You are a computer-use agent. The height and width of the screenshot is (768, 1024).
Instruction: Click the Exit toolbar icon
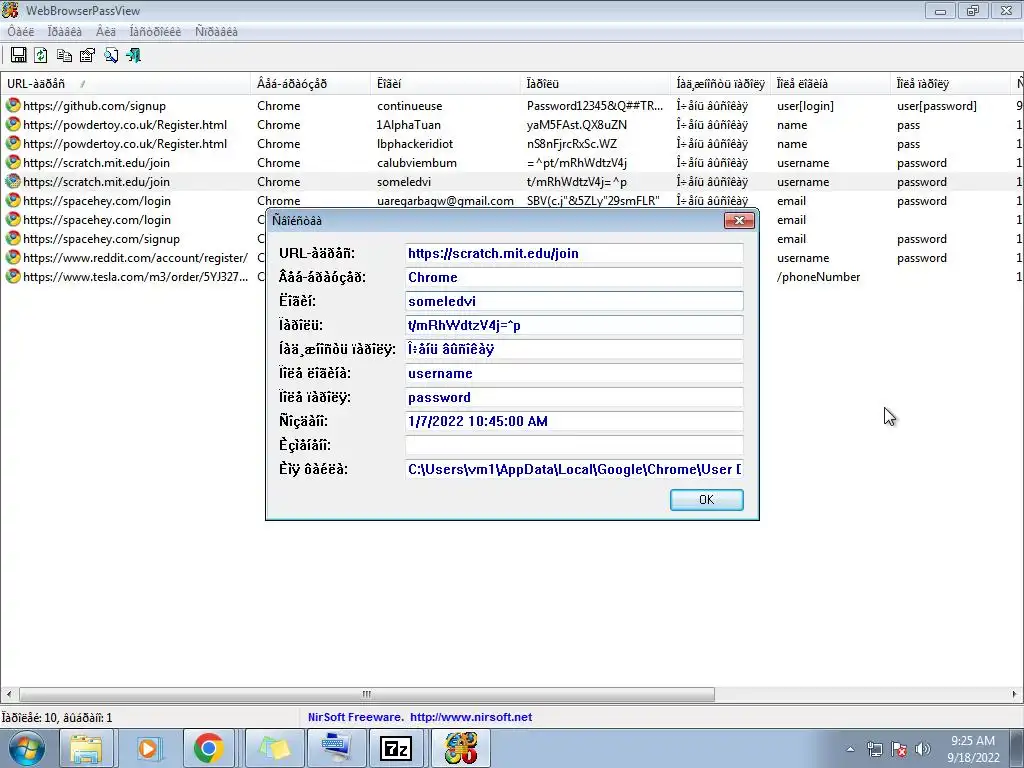134,56
